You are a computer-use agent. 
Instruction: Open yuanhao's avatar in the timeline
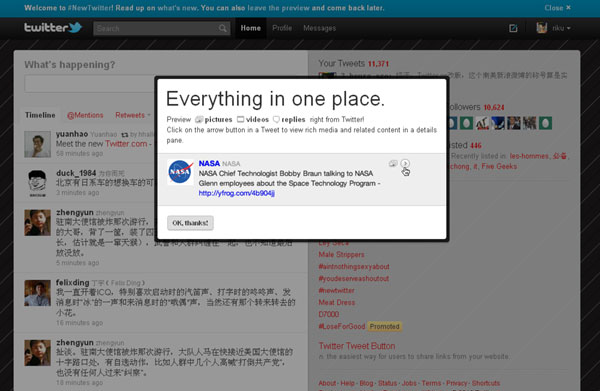click(x=38, y=144)
